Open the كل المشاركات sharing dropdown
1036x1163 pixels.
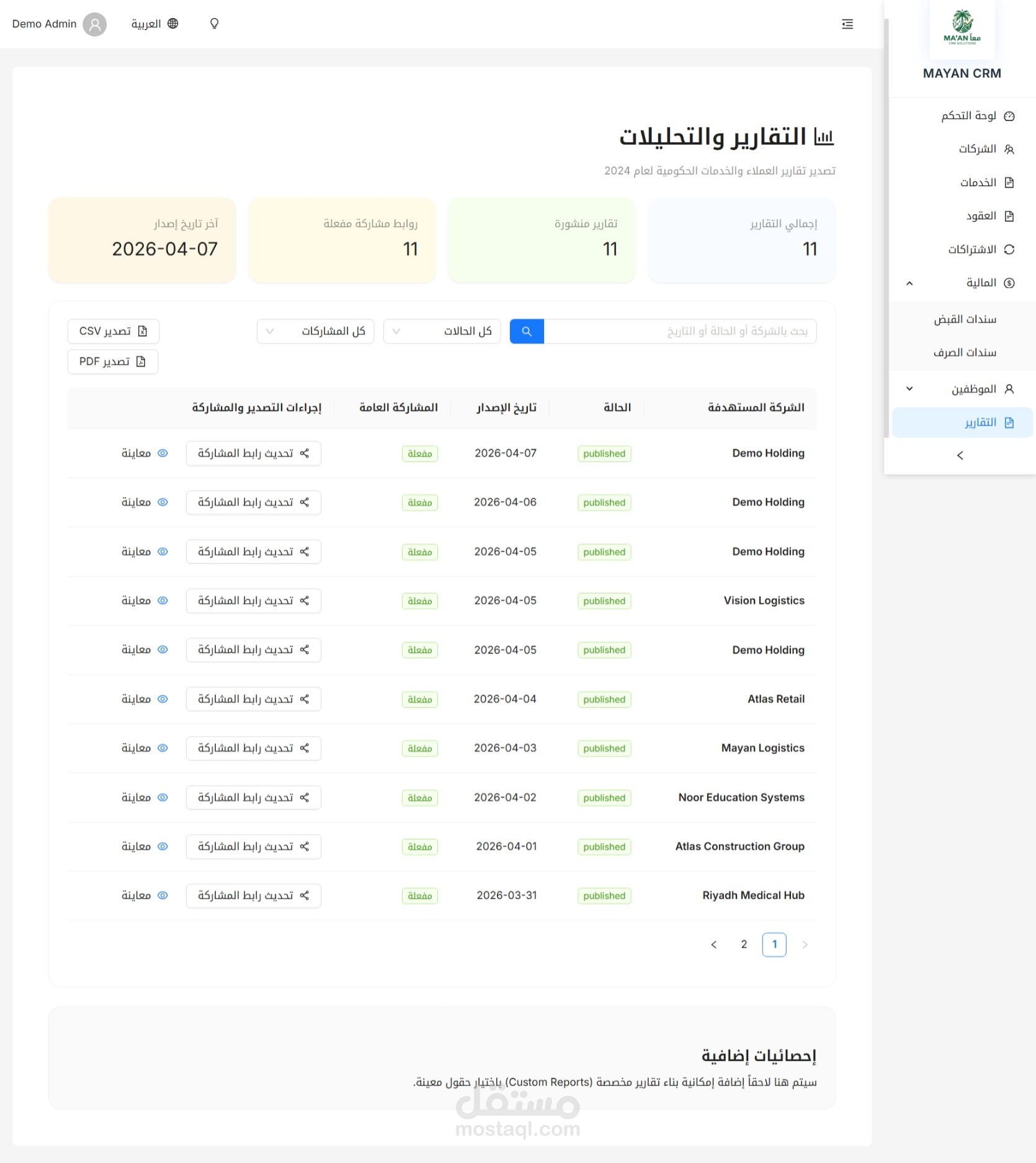[315, 331]
